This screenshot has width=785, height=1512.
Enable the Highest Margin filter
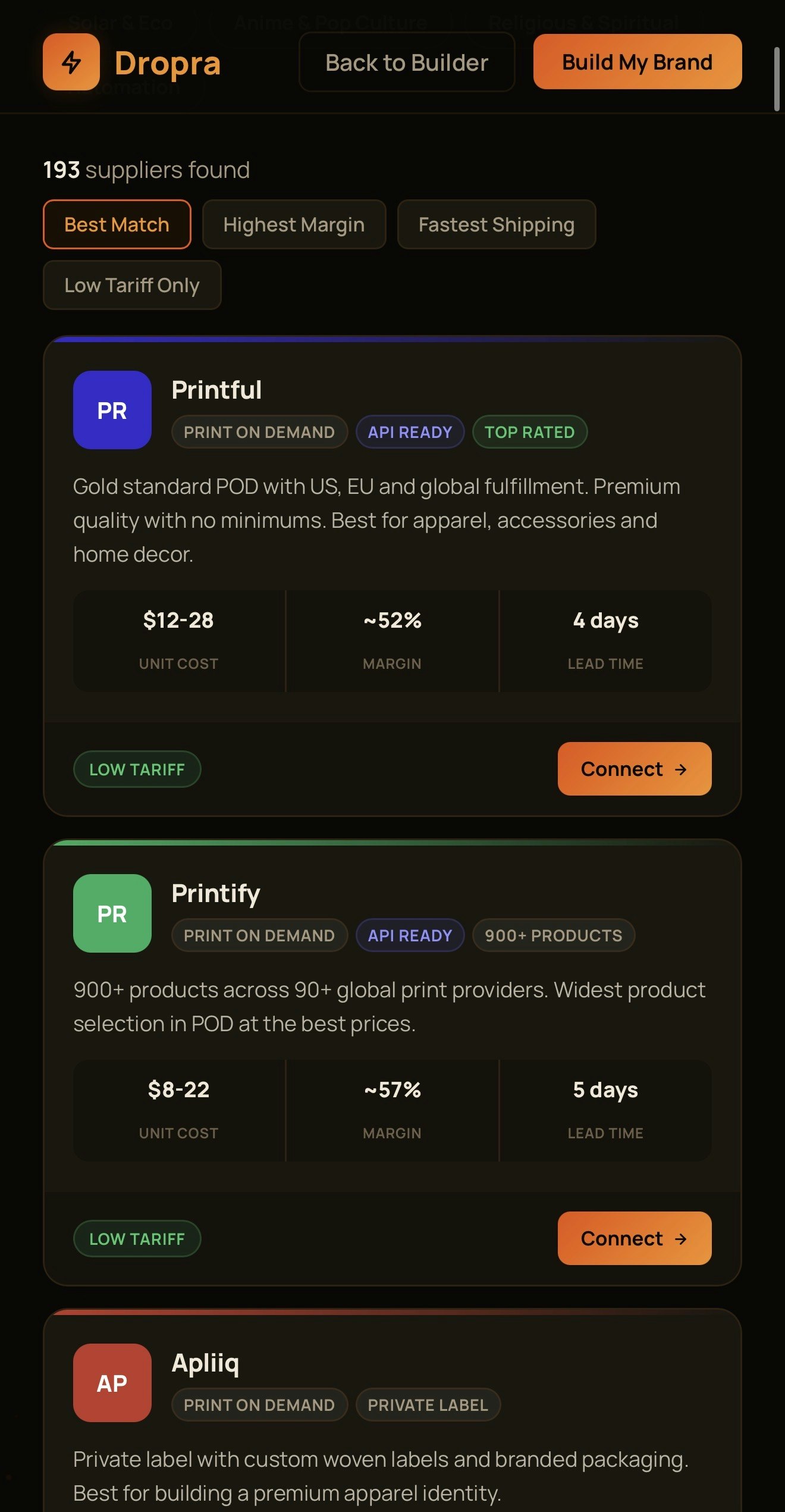294,224
